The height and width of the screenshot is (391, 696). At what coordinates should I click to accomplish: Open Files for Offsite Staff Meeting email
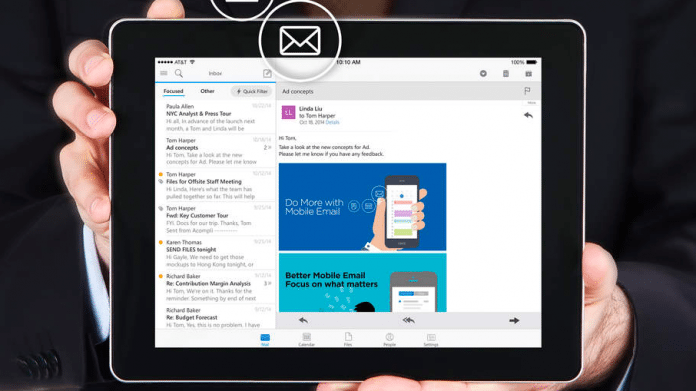tap(216, 185)
